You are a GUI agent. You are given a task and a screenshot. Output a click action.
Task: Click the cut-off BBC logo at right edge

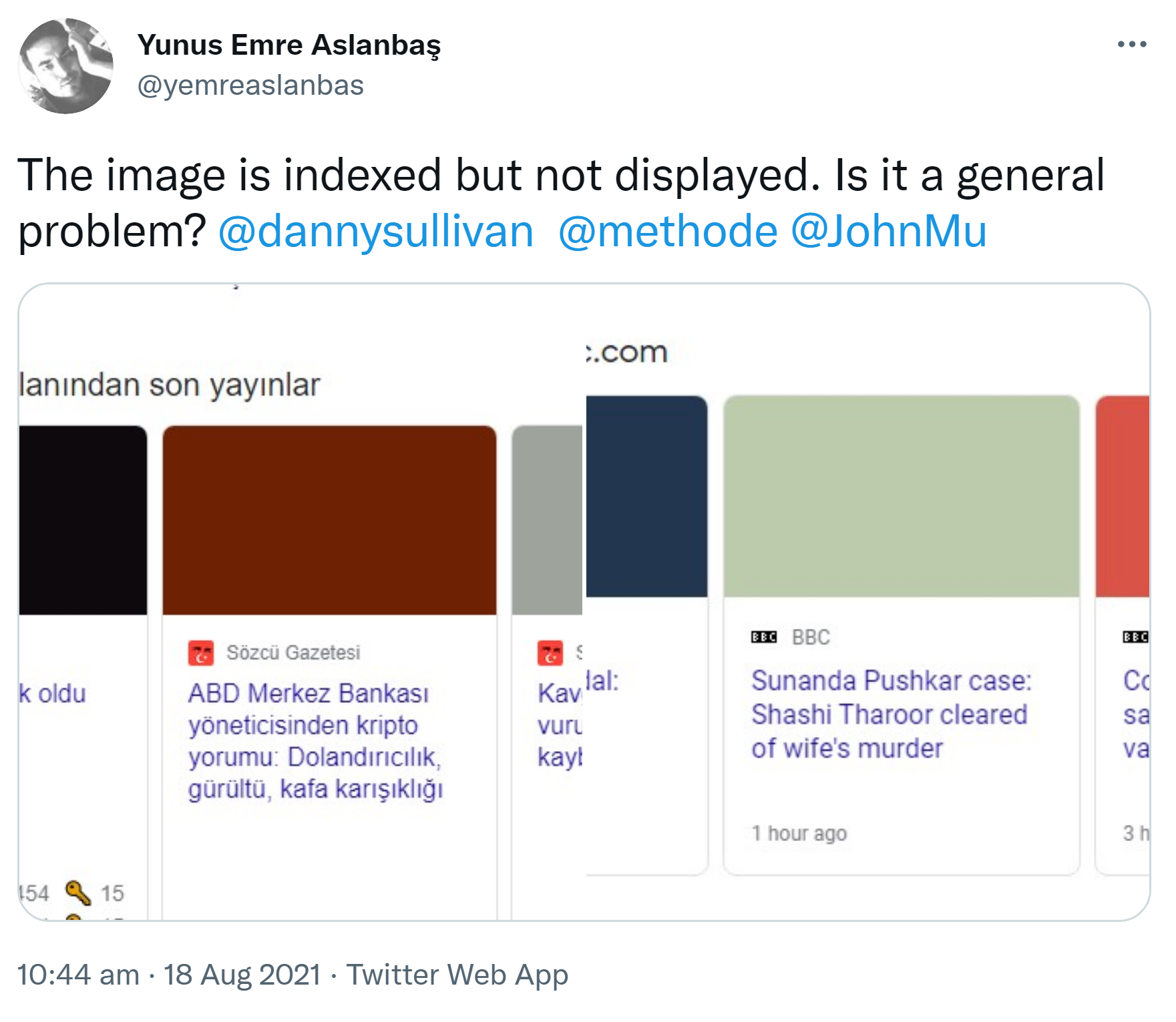(1135, 637)
